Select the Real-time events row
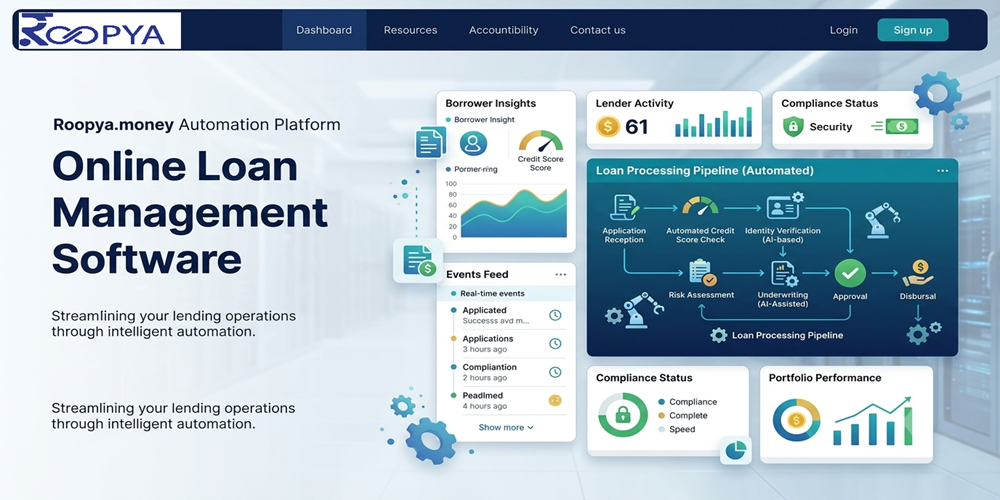Screen dimensions: 1000x500 pyautogui.click(x=506, y=293)
